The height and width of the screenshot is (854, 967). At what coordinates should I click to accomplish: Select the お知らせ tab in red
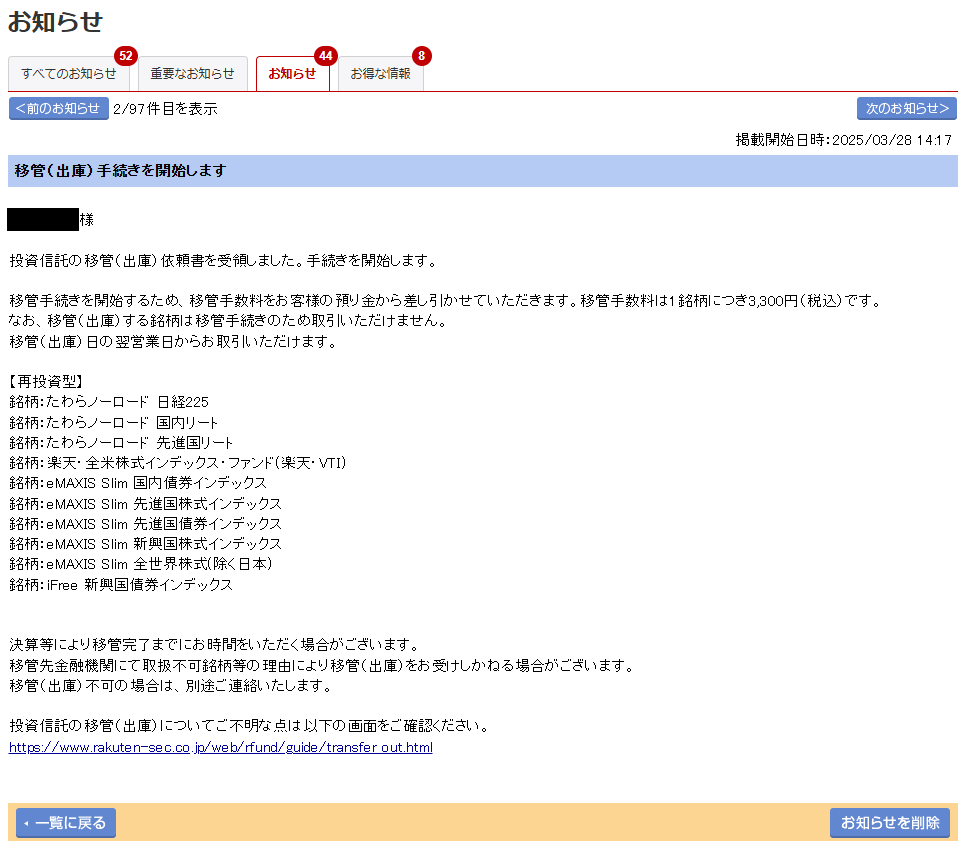pos(292,74)
